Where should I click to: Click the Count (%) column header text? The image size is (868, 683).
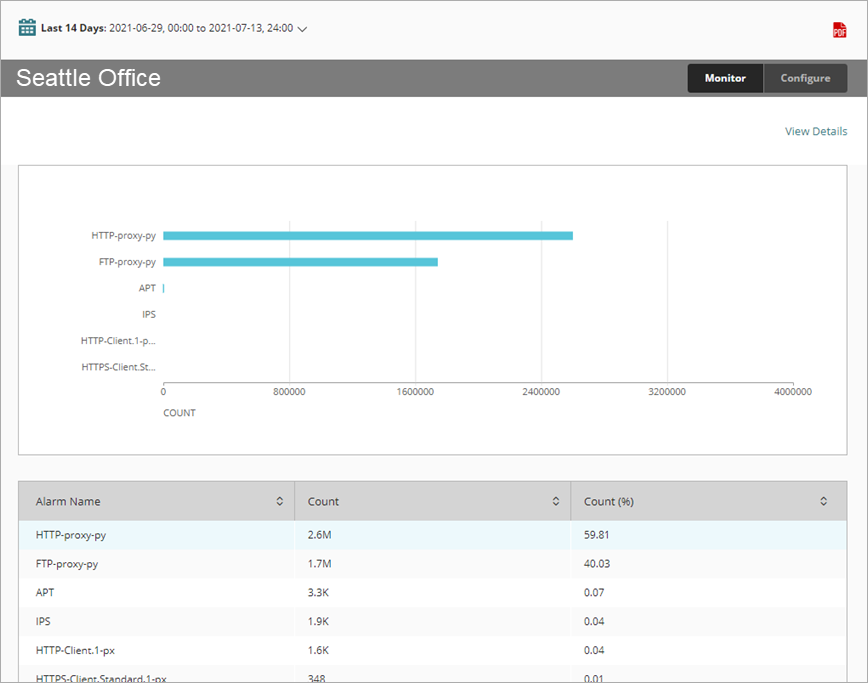(608, 501)
